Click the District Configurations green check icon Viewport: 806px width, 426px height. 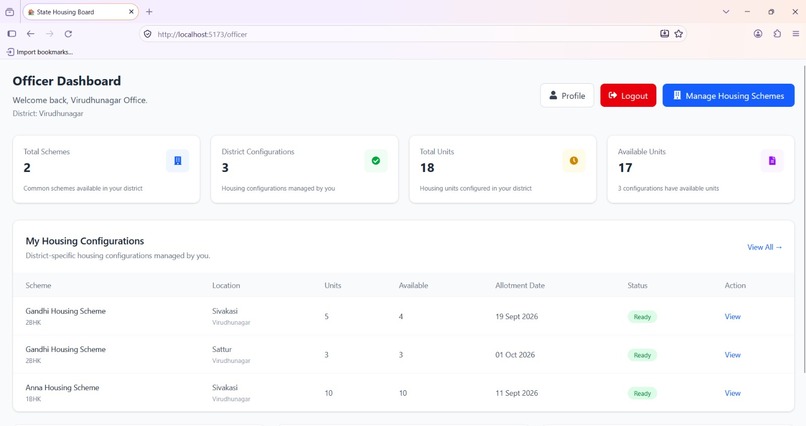(x=376, y=161)
